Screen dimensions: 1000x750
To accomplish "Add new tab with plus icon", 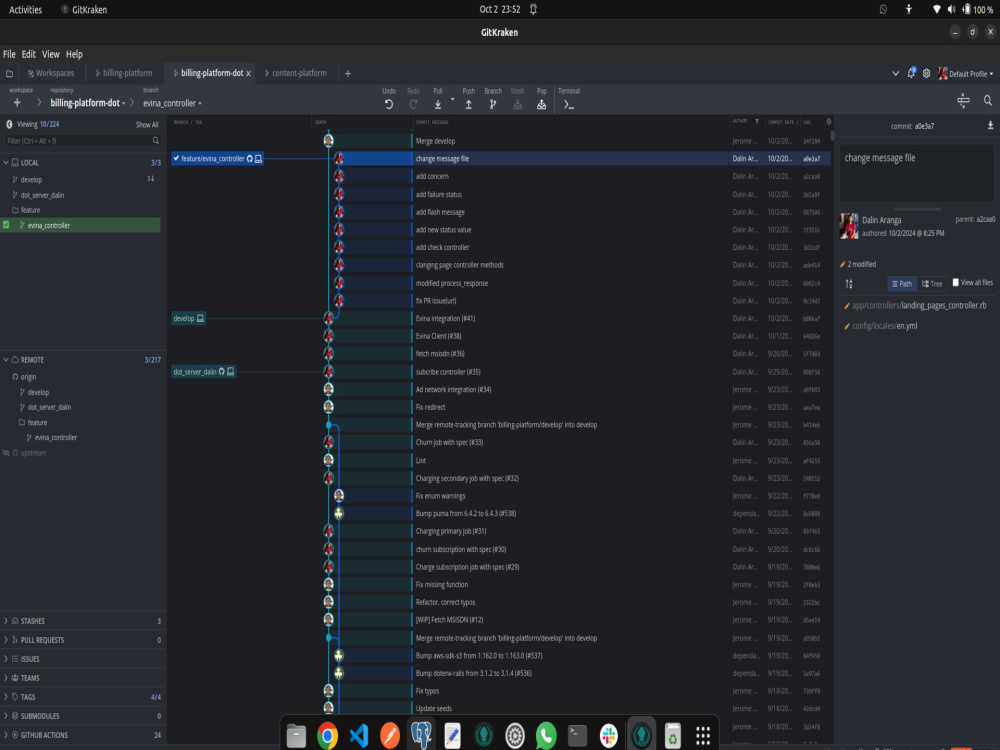I will pos(348,73).
